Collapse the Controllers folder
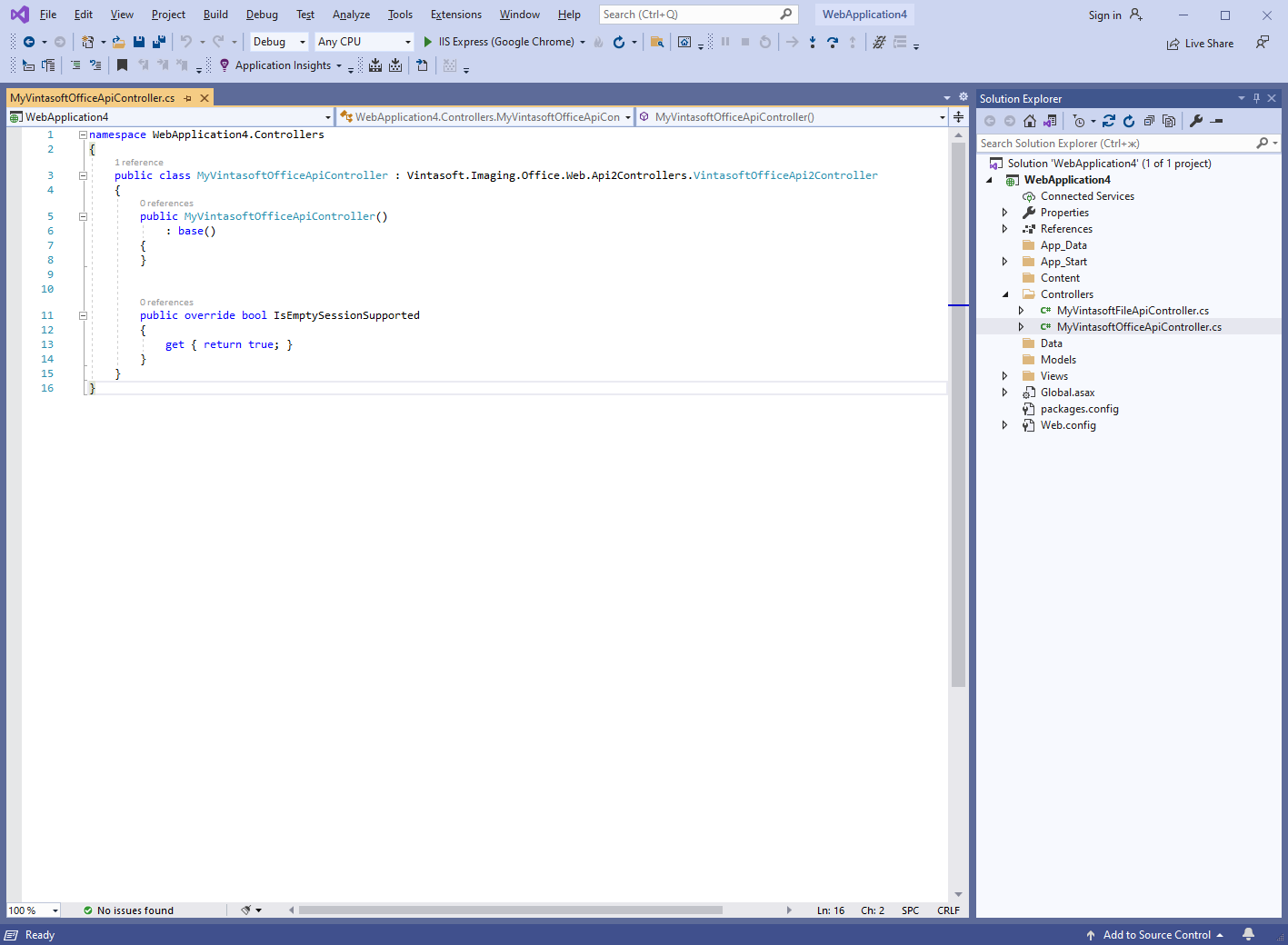The width and height of the screenshot is (1288, 945). click(x=1004, y=294)
